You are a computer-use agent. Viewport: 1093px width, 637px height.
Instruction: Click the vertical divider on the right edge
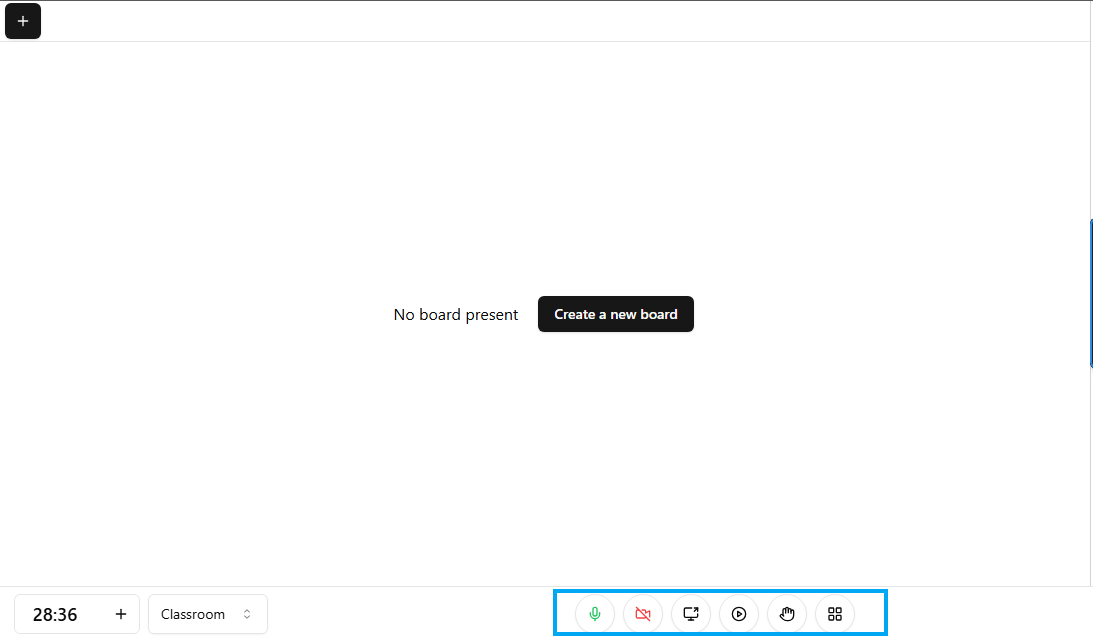click(1090, 120)
